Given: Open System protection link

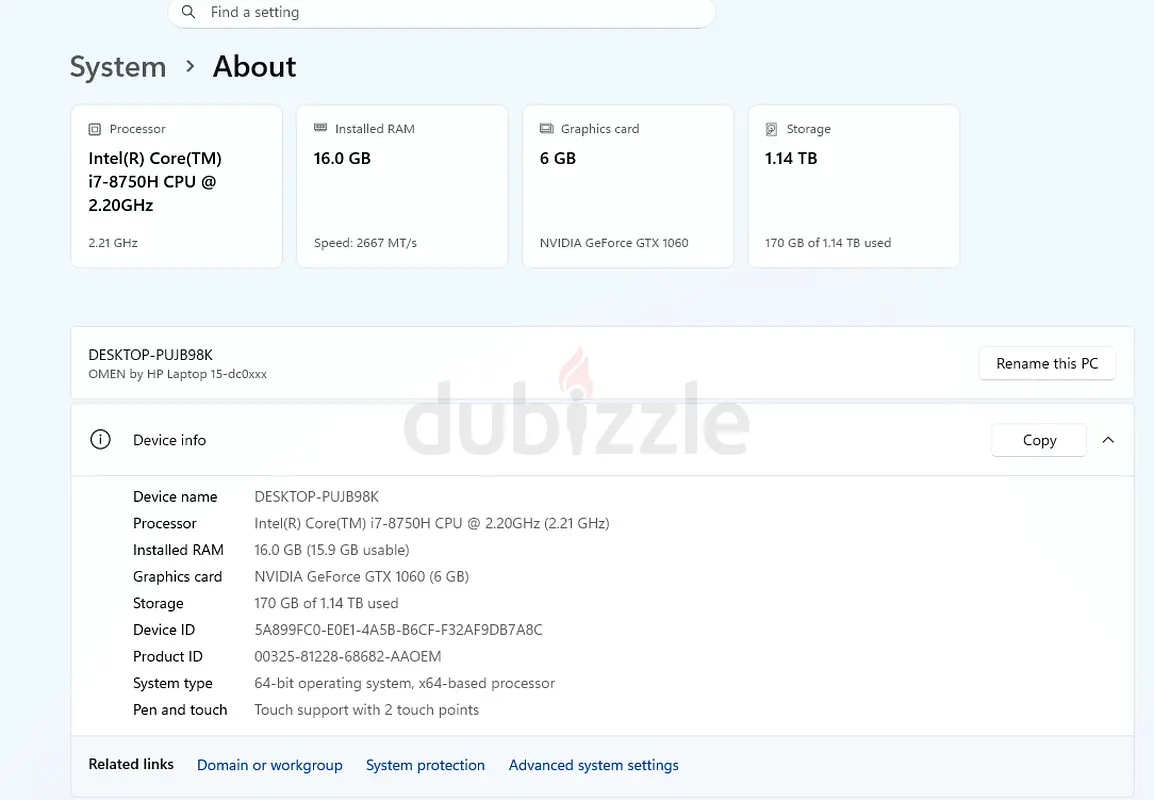Looking at the screenshot, I should pyautogui.click(x=425, y=765).
